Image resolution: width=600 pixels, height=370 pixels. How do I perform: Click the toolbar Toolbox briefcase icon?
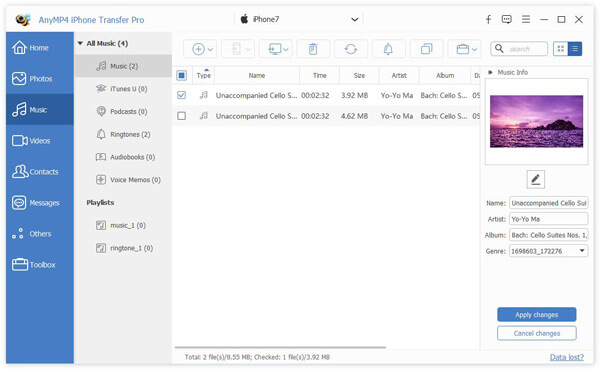tap(463, 49)
